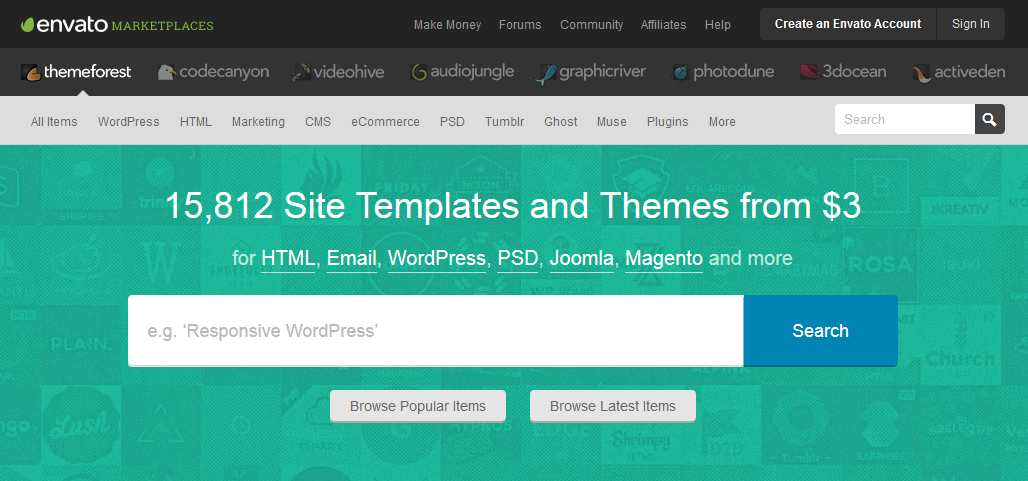Click the magnifier search icon button
This screenshot has width=1028, height=481.
pos(990,119)
